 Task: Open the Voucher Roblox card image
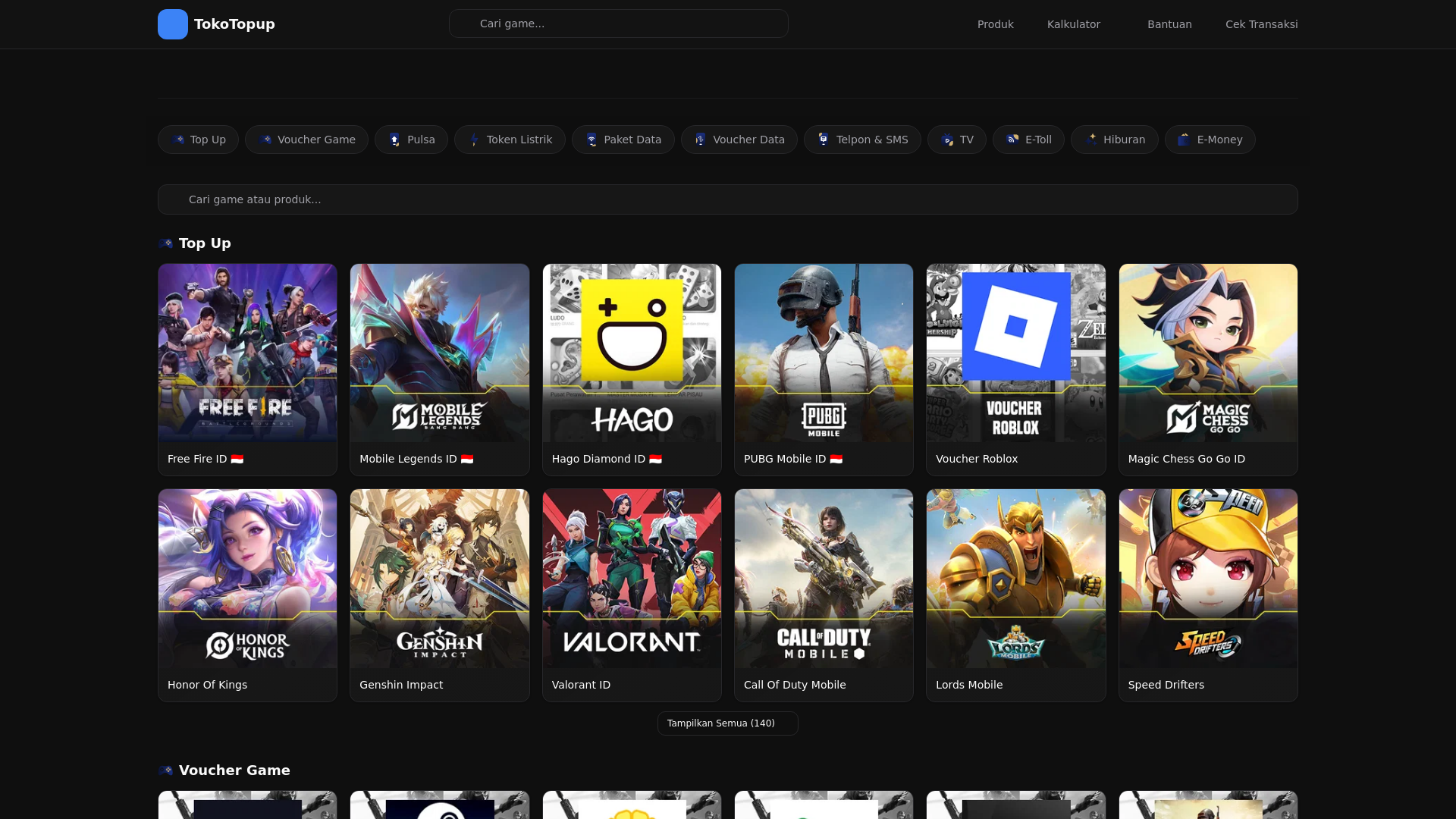pos(1015,353)
